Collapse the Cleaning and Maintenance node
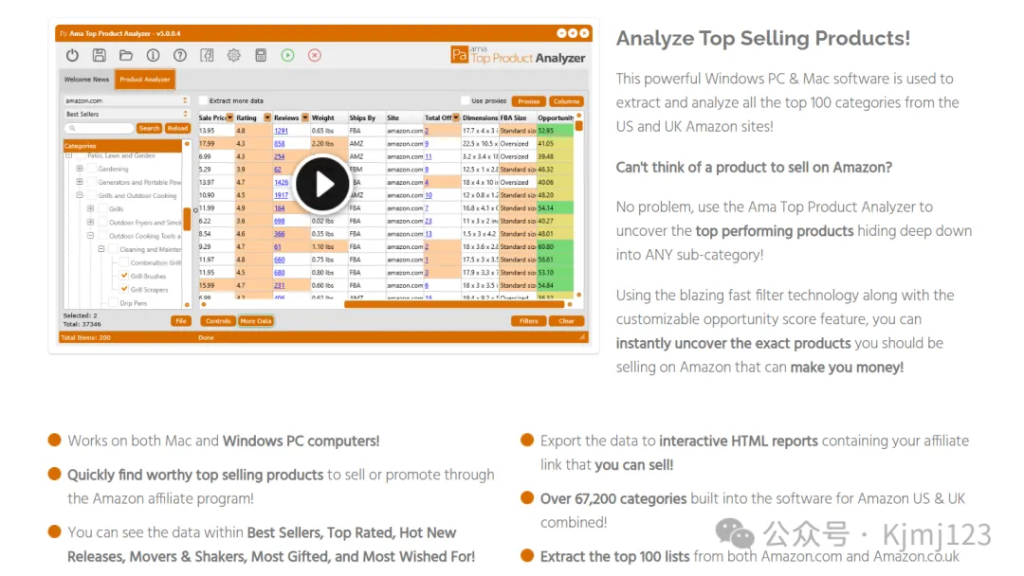The image size is (1024, 576). click(x=101, y=249)
